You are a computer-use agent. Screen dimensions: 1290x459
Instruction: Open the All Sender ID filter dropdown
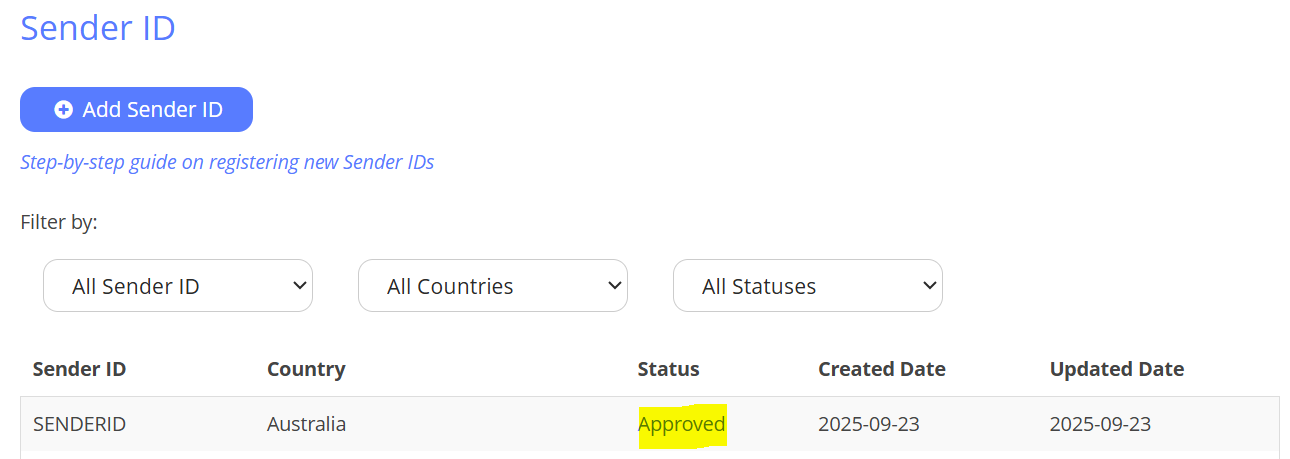(177, 286)
